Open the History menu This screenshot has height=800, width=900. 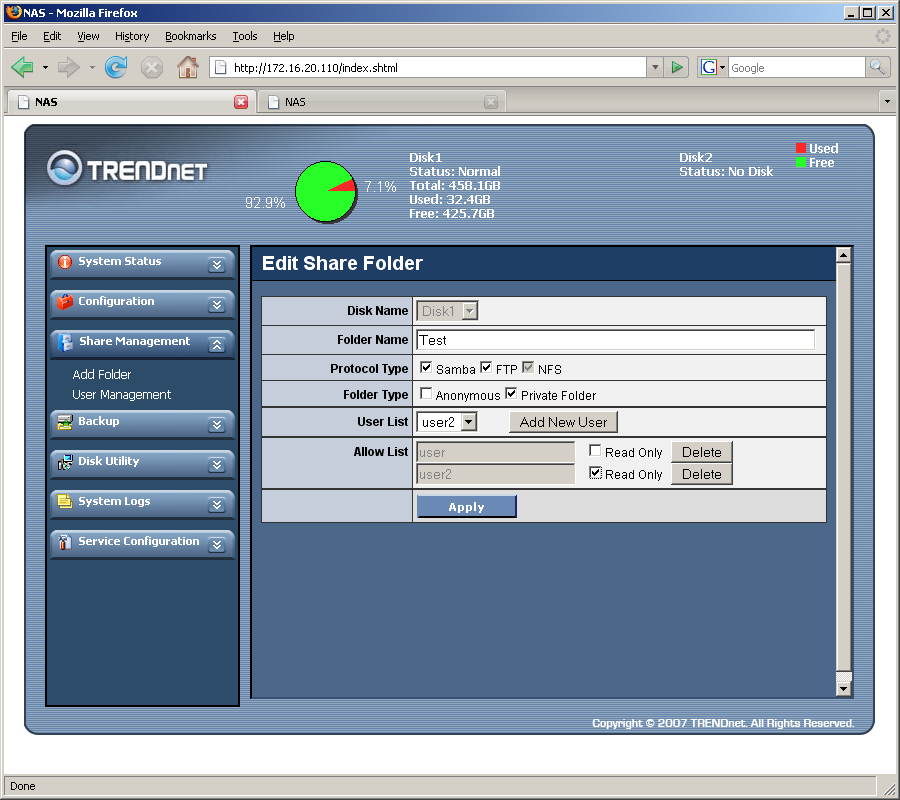coord(131,36)
